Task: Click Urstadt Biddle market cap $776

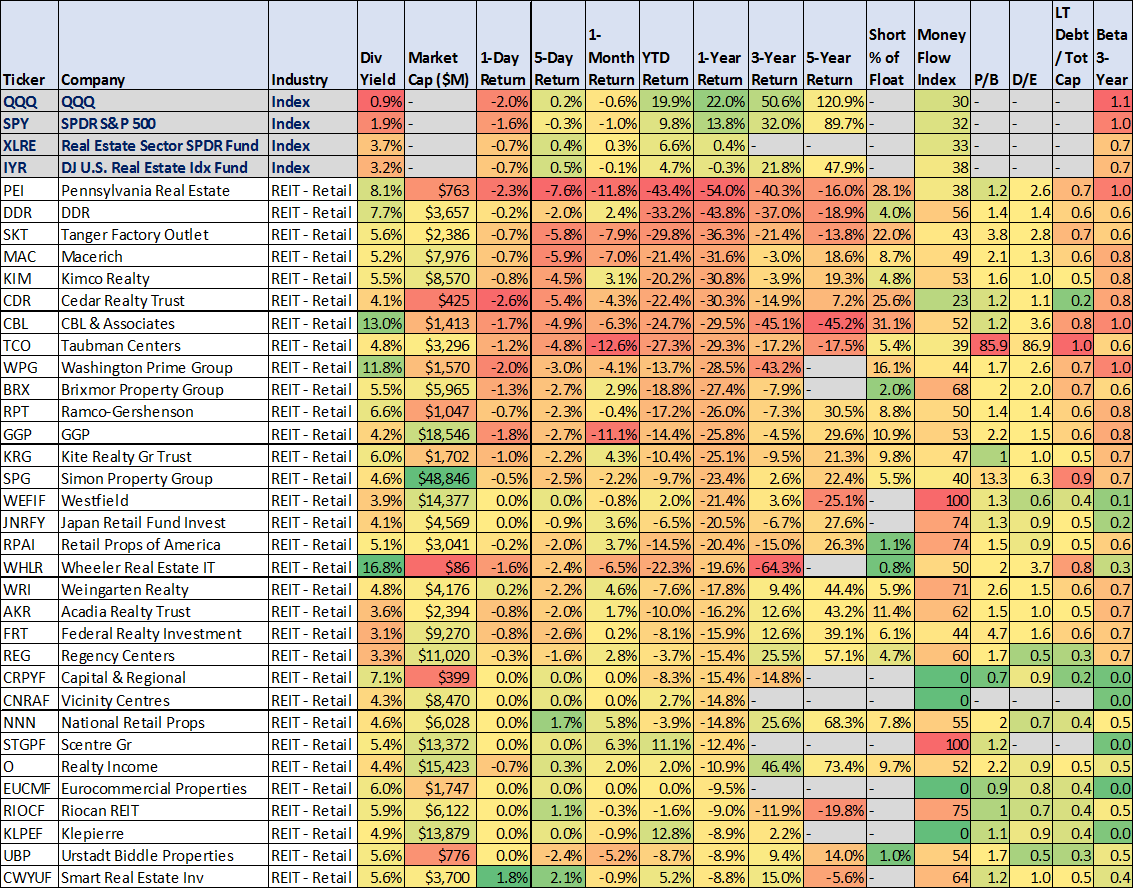Action: pos(440,856)
